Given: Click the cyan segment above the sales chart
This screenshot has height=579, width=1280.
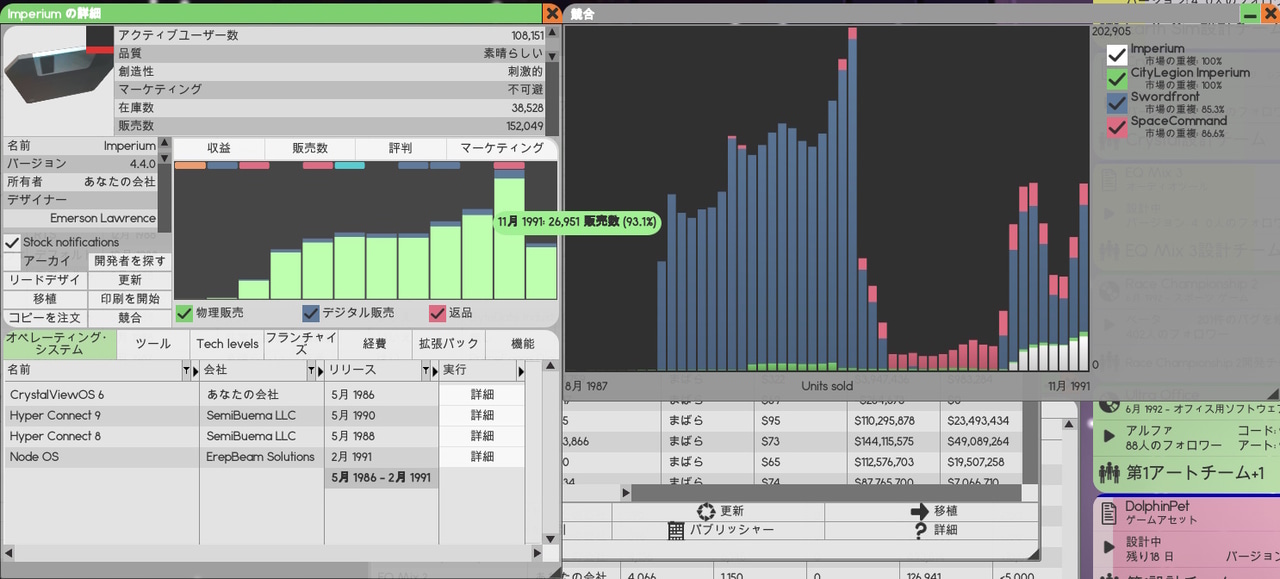Looking at the screenshot, I should tap(349, 165).
